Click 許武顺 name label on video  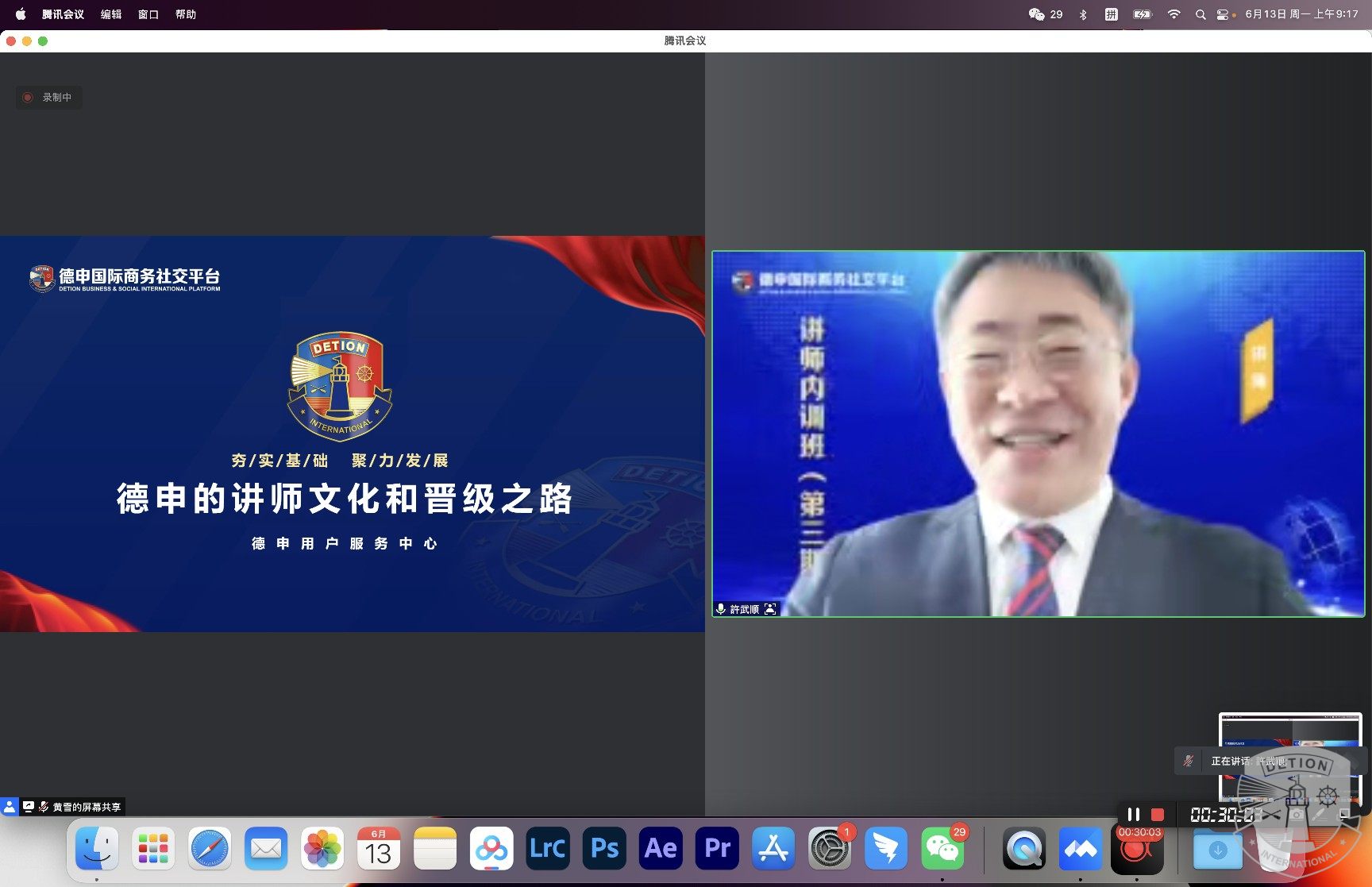point(744,609)
